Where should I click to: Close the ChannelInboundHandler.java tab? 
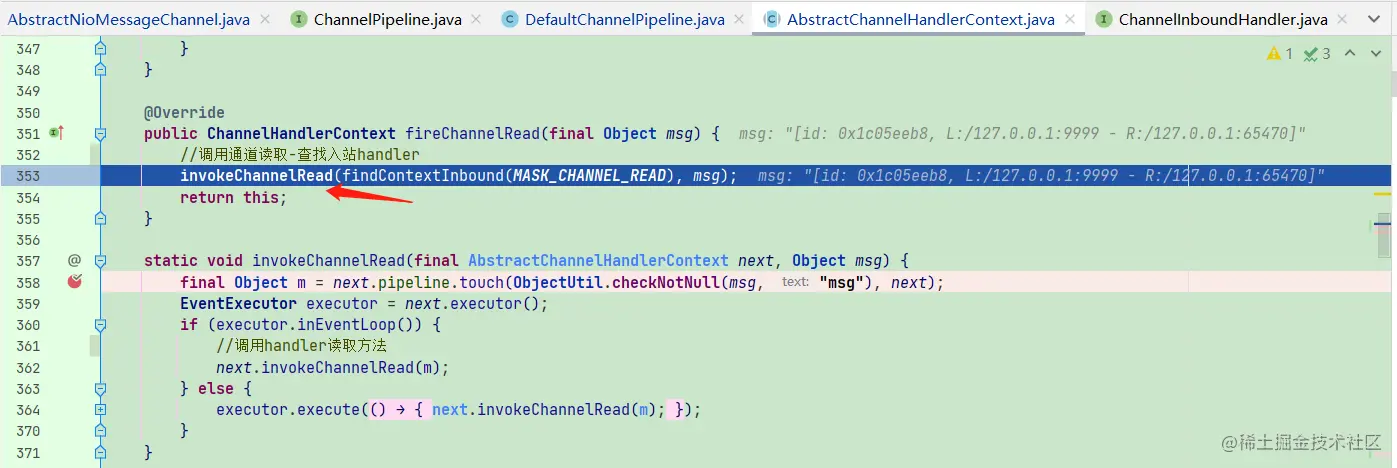click(x=1343, y=19)
